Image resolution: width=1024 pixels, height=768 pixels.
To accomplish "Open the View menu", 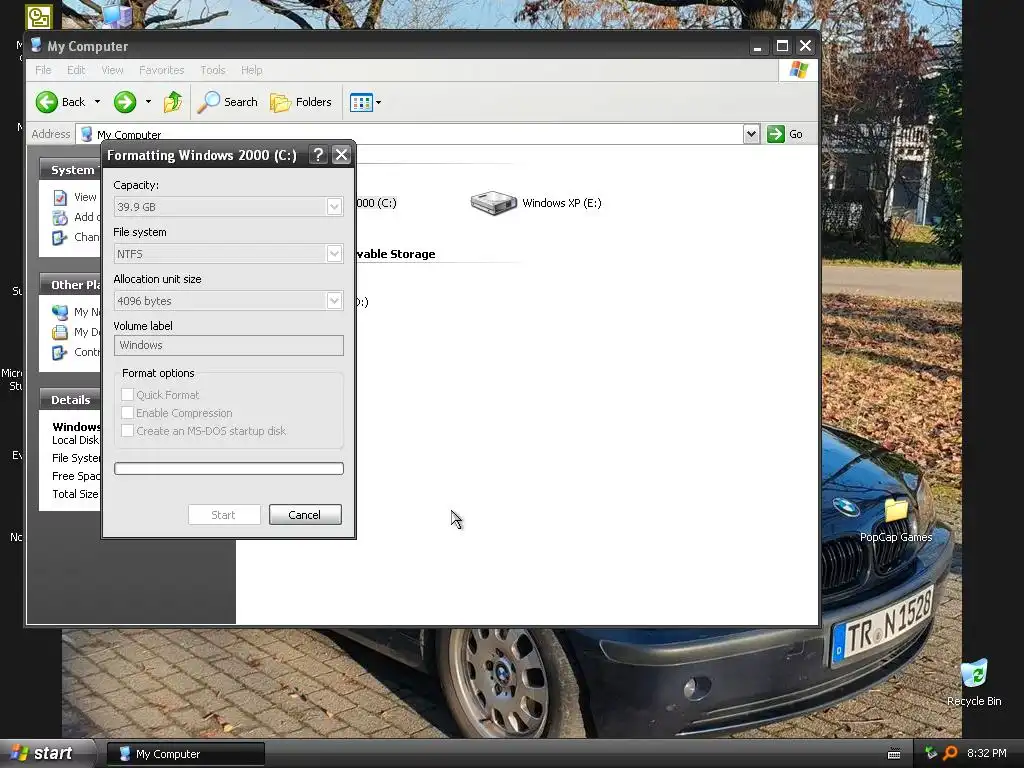I will pyautogui.click(x=112, y=70).
